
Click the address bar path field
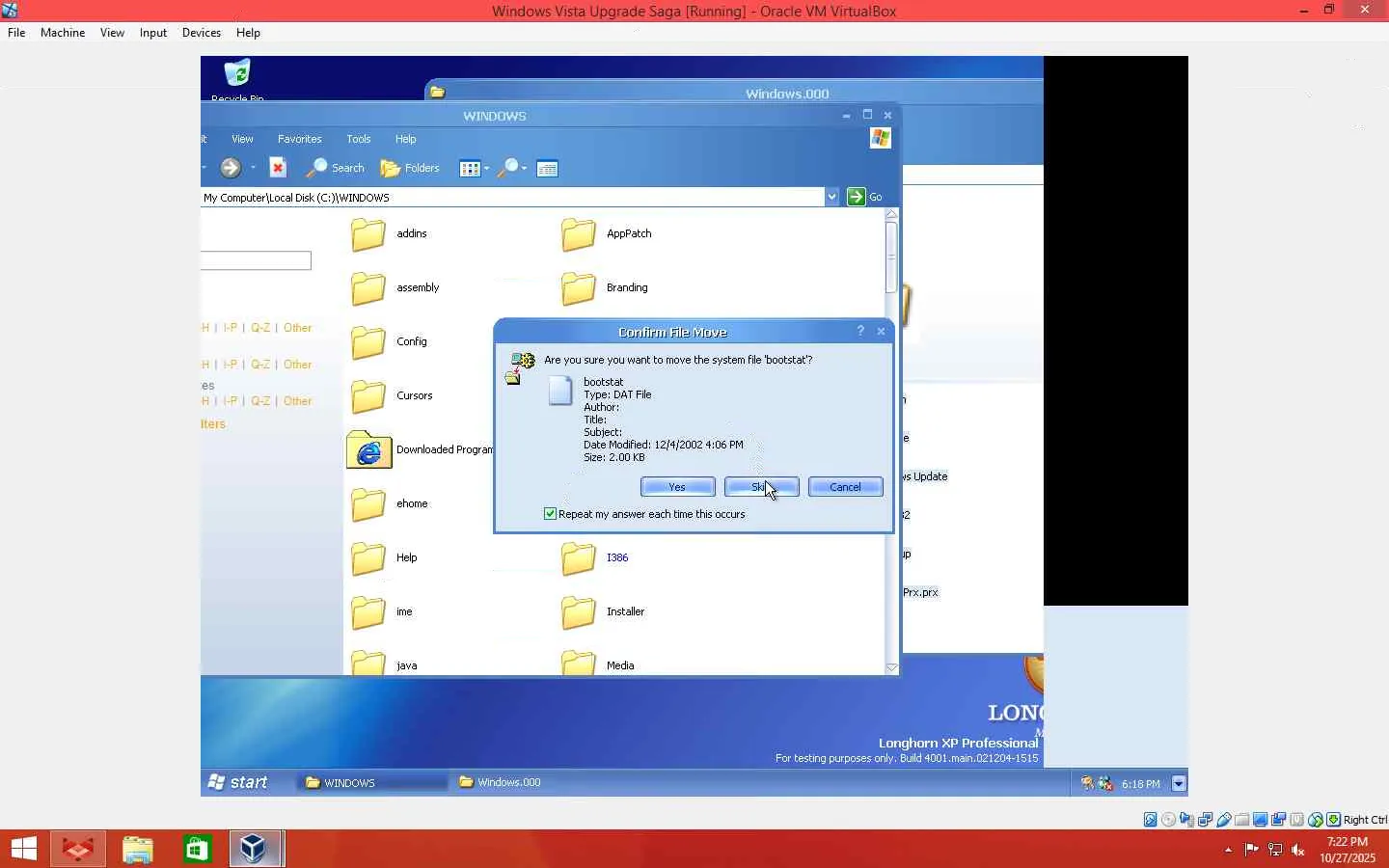click(512, 197)
